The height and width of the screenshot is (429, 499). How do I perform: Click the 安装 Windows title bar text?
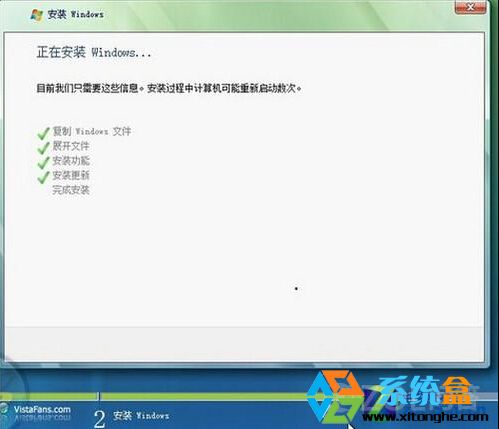click(x=76, y=15)
